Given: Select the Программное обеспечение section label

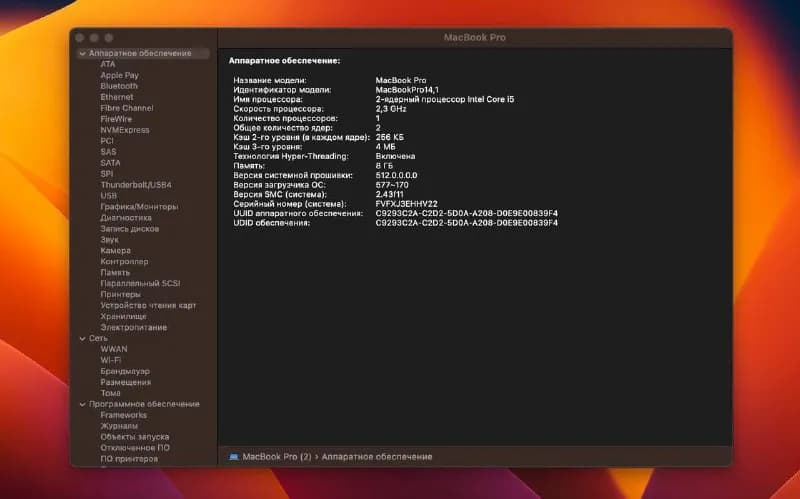Looking at the screenshot, I should pyautogui.click(x=144, y=404).
